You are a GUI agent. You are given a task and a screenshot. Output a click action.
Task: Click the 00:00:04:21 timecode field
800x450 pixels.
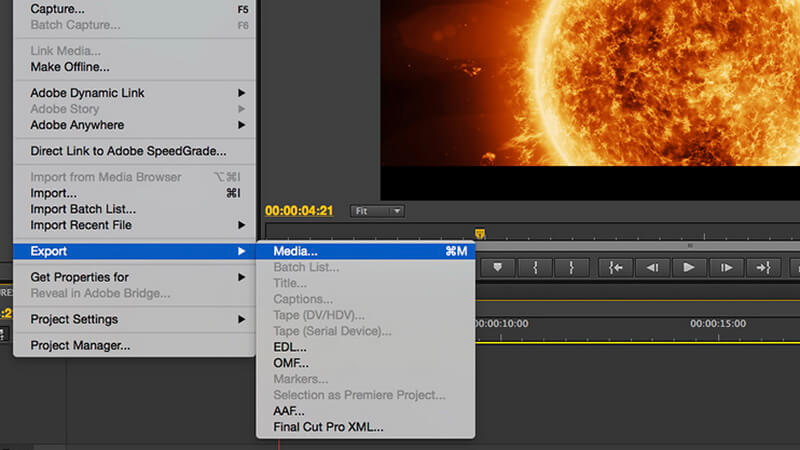[299, 211]
